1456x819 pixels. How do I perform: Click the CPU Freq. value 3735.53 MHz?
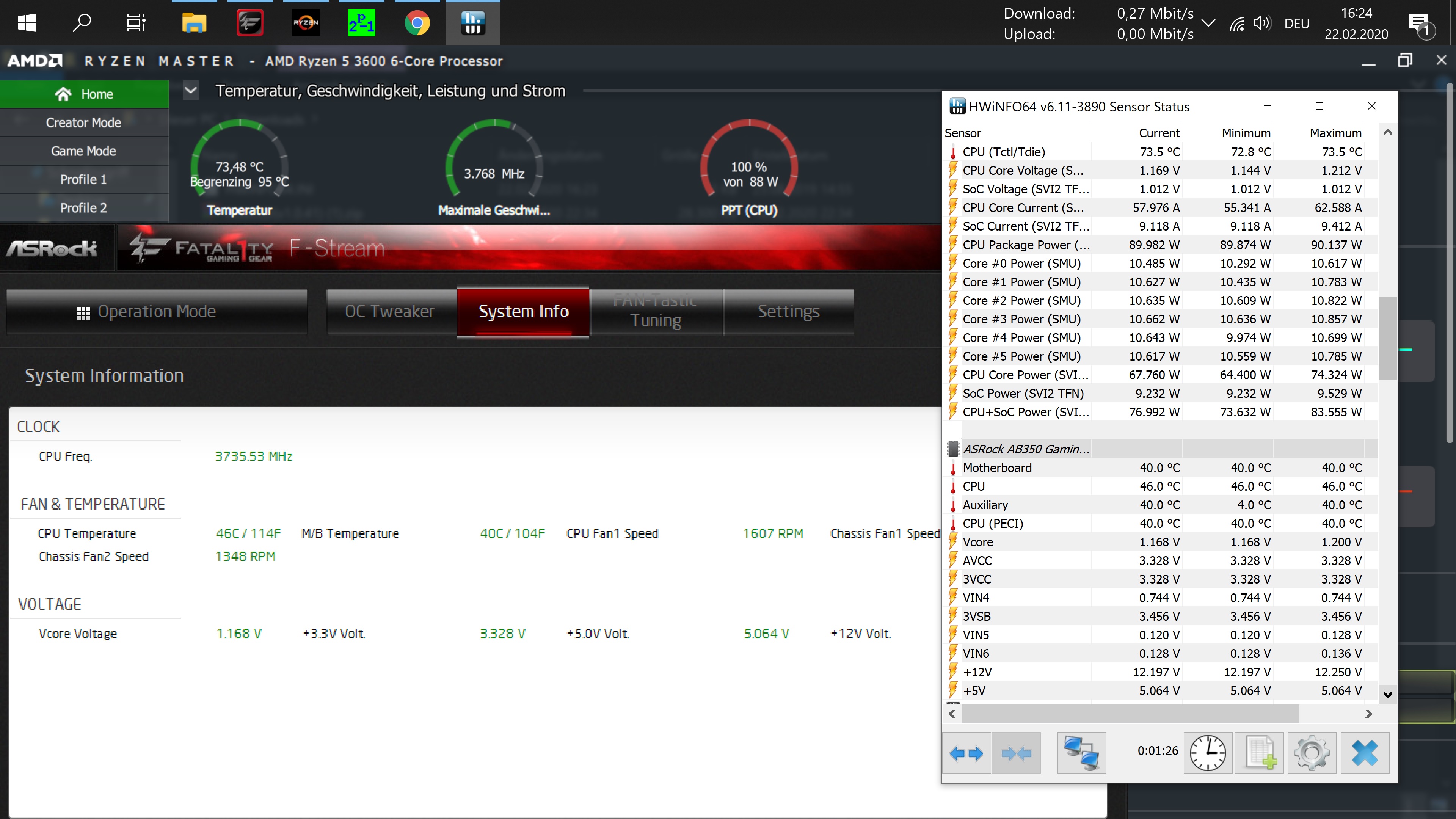pyautogui.click(x=254, y=456)
